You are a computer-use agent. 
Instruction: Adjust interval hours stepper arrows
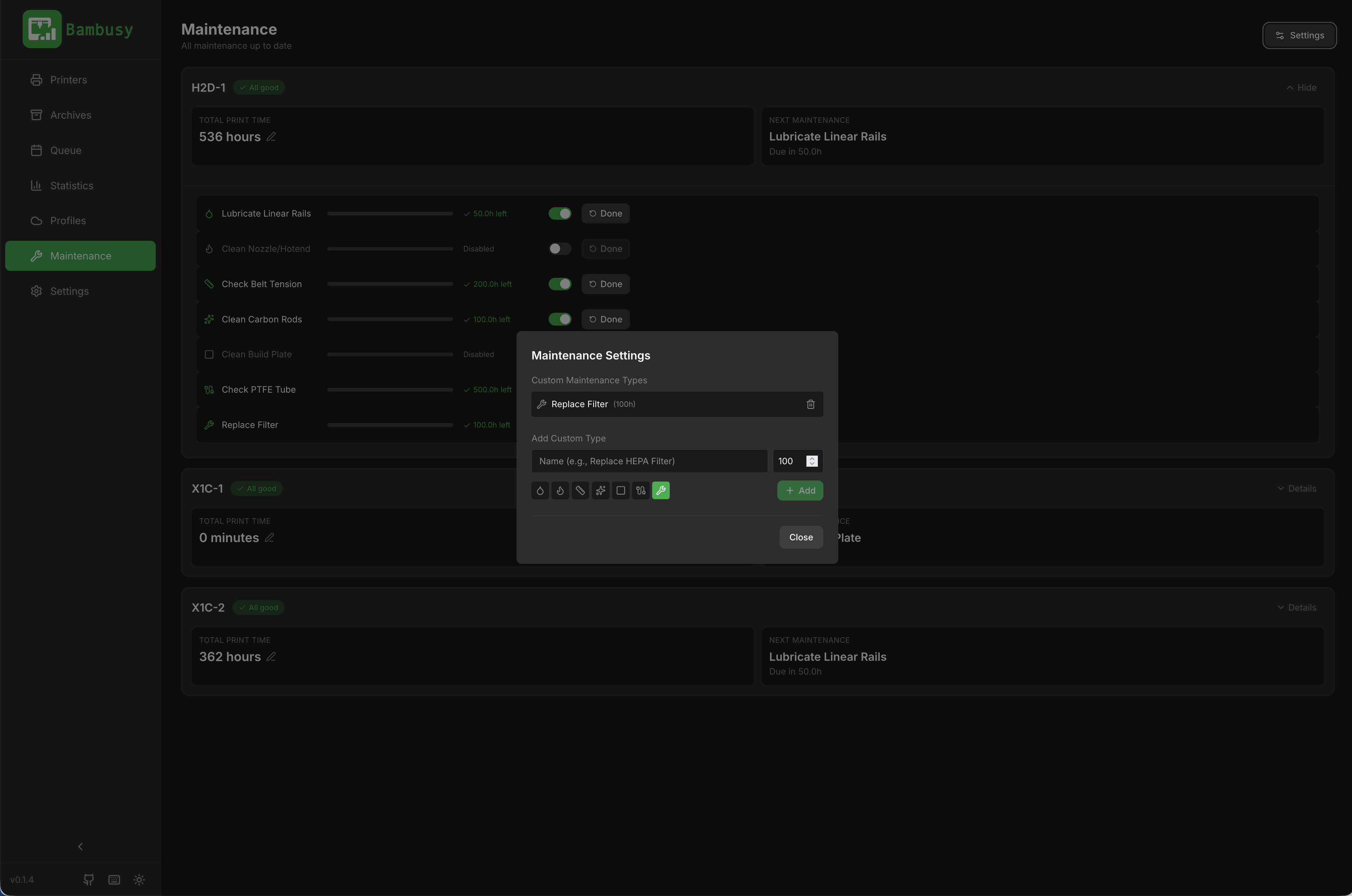click(x=812, y=461)
